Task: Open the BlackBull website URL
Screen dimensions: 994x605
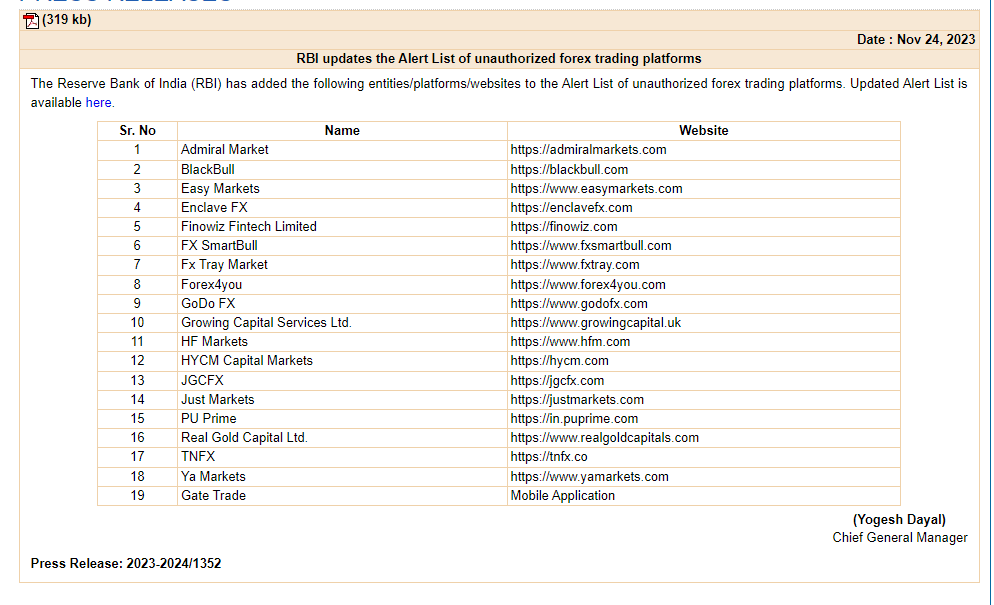Action: pos(568,169)
